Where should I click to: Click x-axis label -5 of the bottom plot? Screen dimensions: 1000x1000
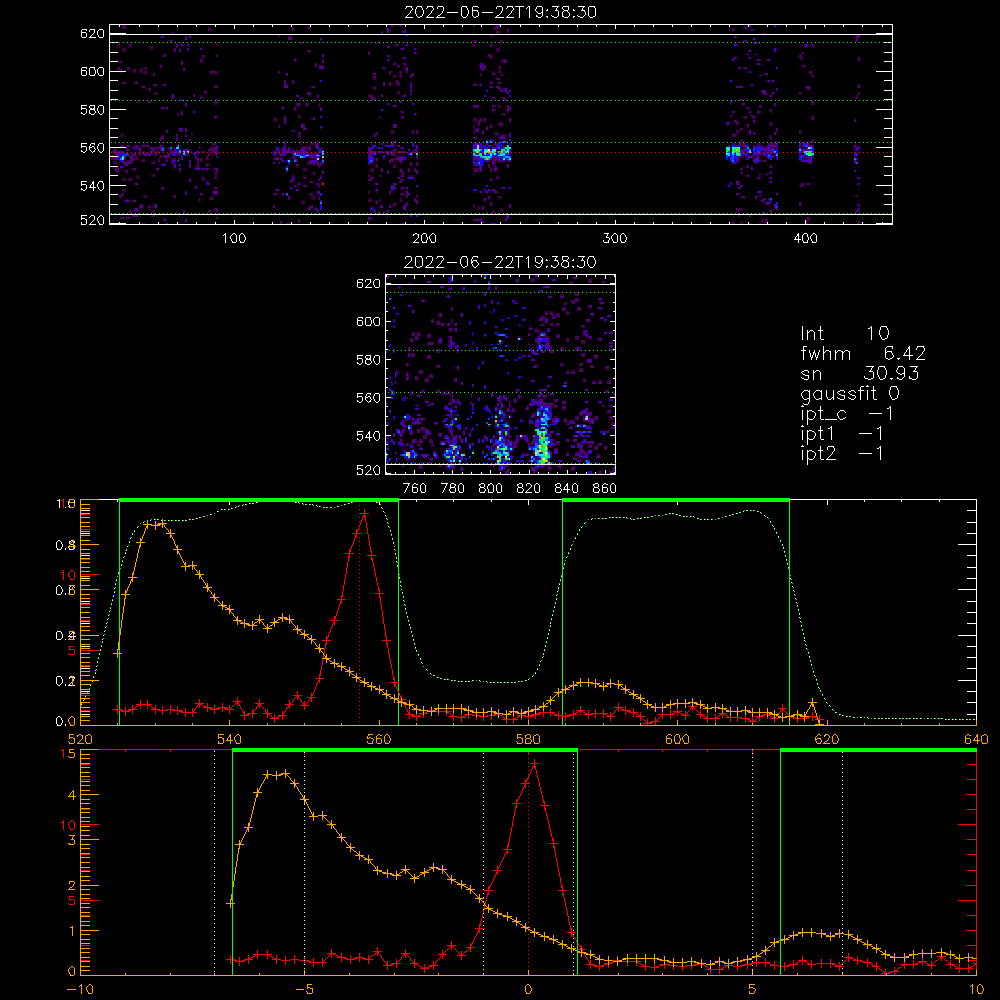[x=305, y=990]
